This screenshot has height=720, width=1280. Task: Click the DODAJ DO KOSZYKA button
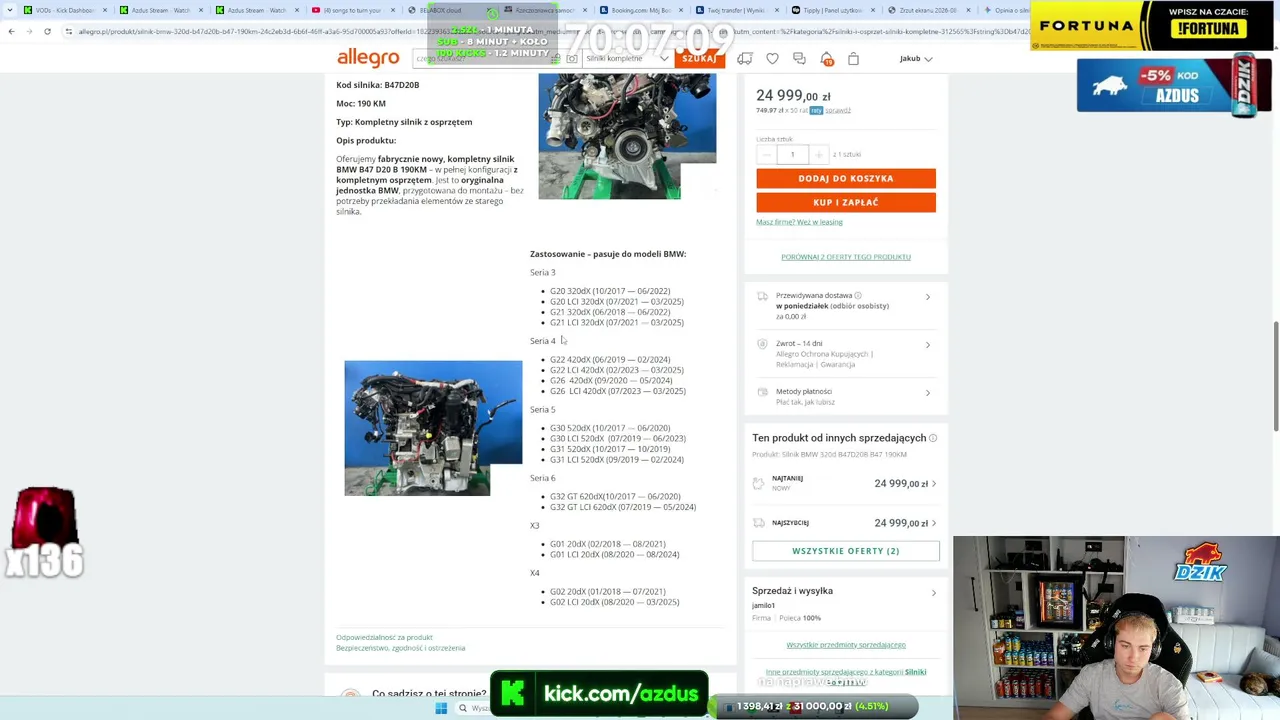coord(846,178)
